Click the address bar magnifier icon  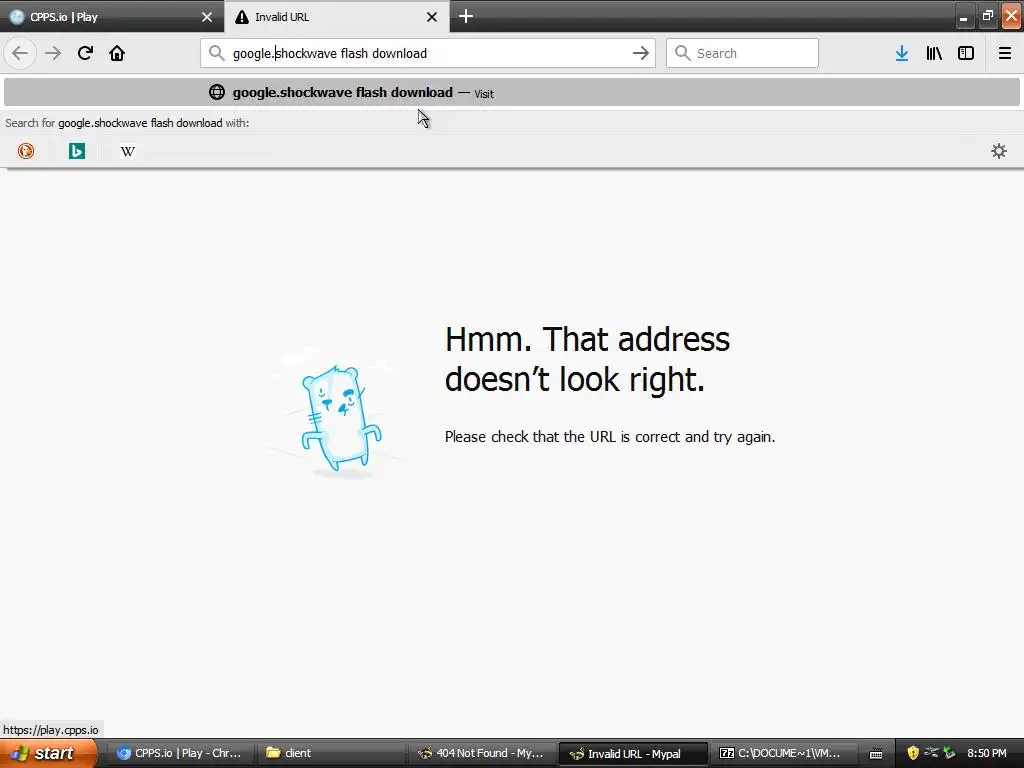[217, 53]
